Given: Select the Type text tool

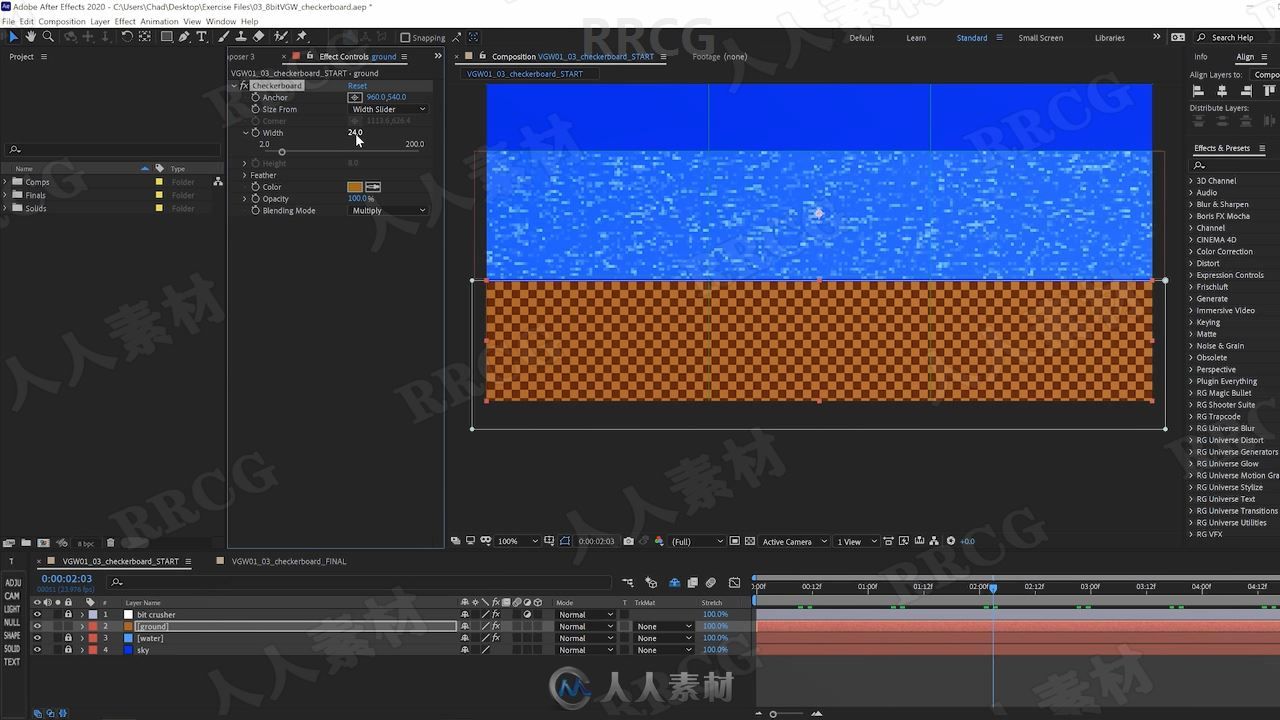Looking at the screenshot, I should pos(202,37).
